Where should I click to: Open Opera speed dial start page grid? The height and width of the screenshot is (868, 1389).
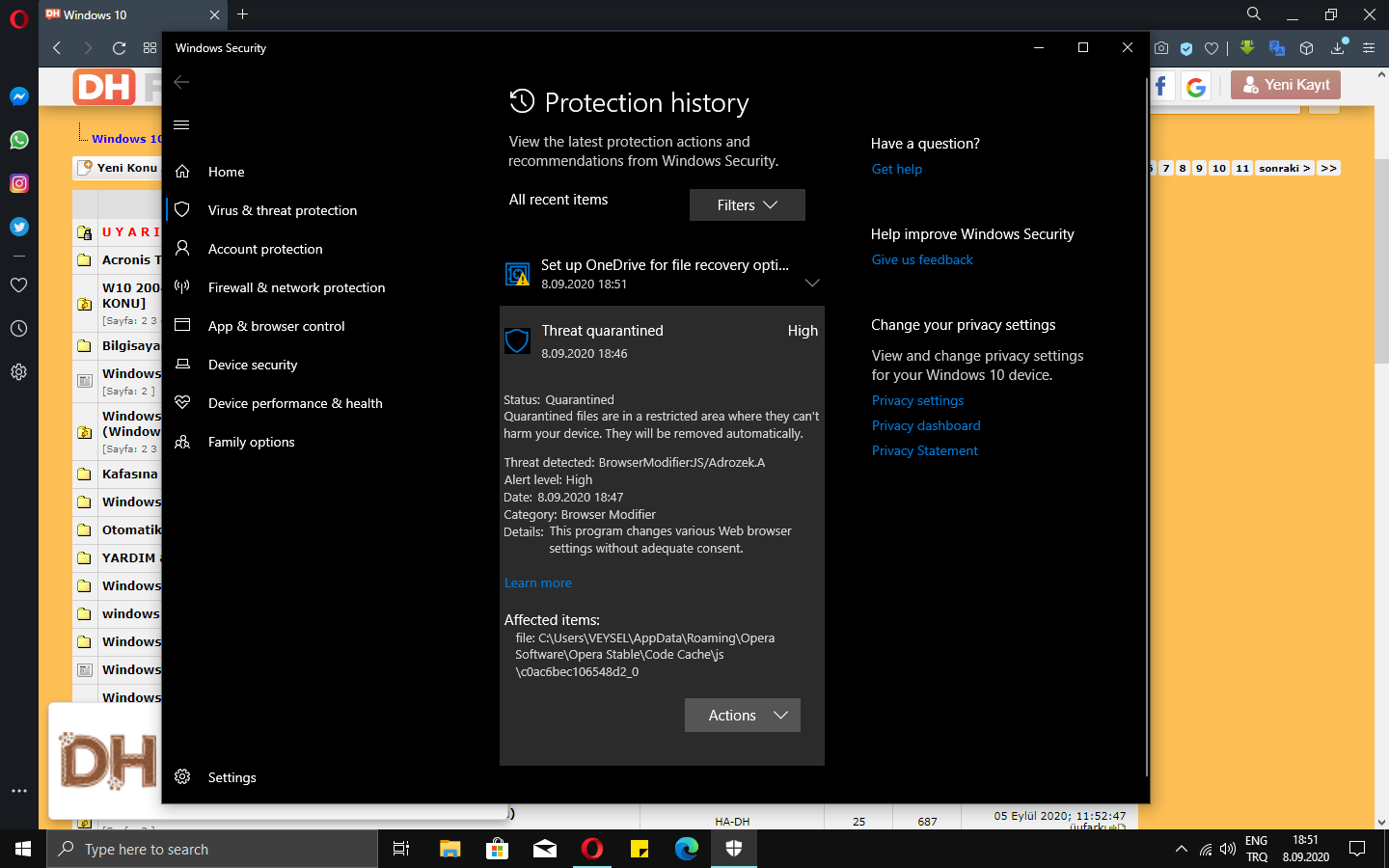point(150,48)
